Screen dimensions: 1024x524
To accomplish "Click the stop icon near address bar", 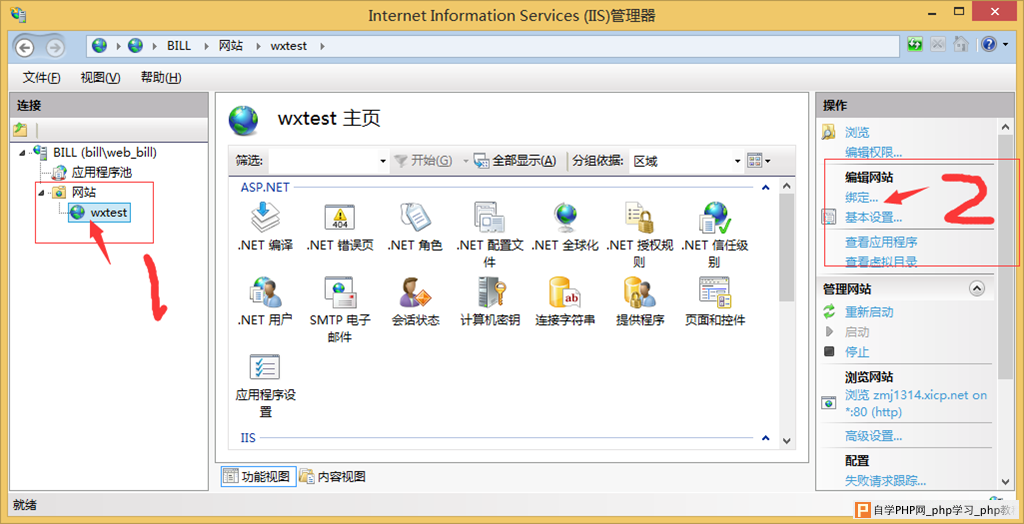I will click(x=938, y=44).
